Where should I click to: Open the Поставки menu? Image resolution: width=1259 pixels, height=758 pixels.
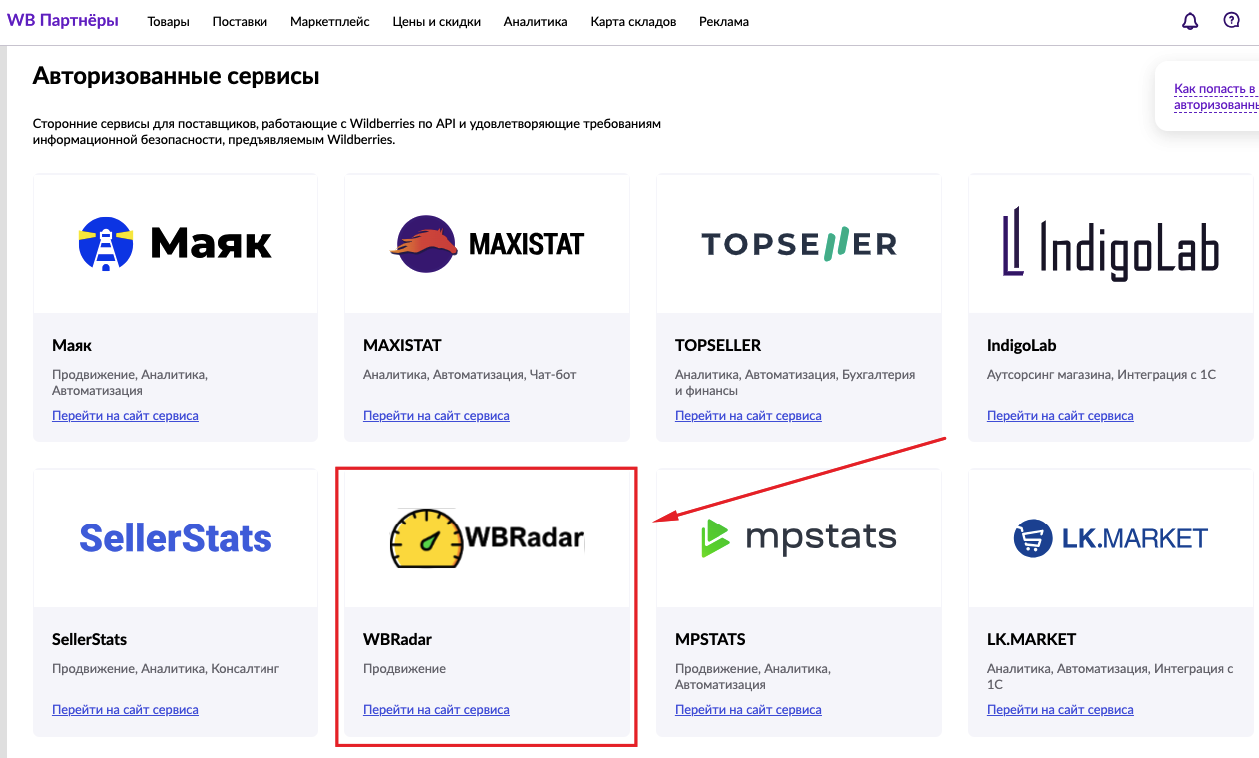[x=240, y=22]
